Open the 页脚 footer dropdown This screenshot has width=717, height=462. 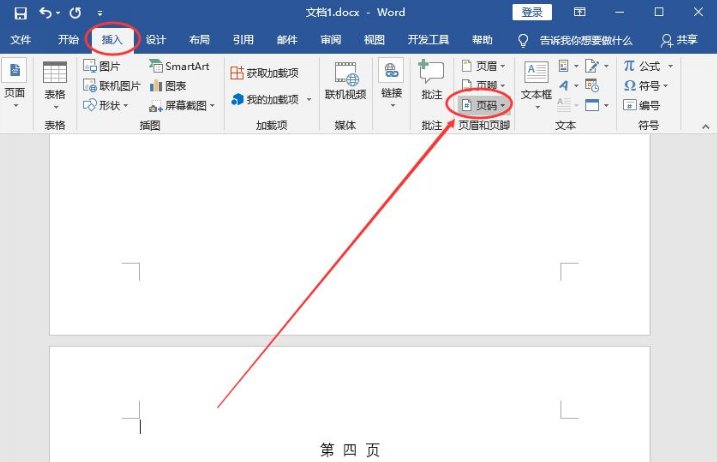pyautogui.click(x=483, y=85)
